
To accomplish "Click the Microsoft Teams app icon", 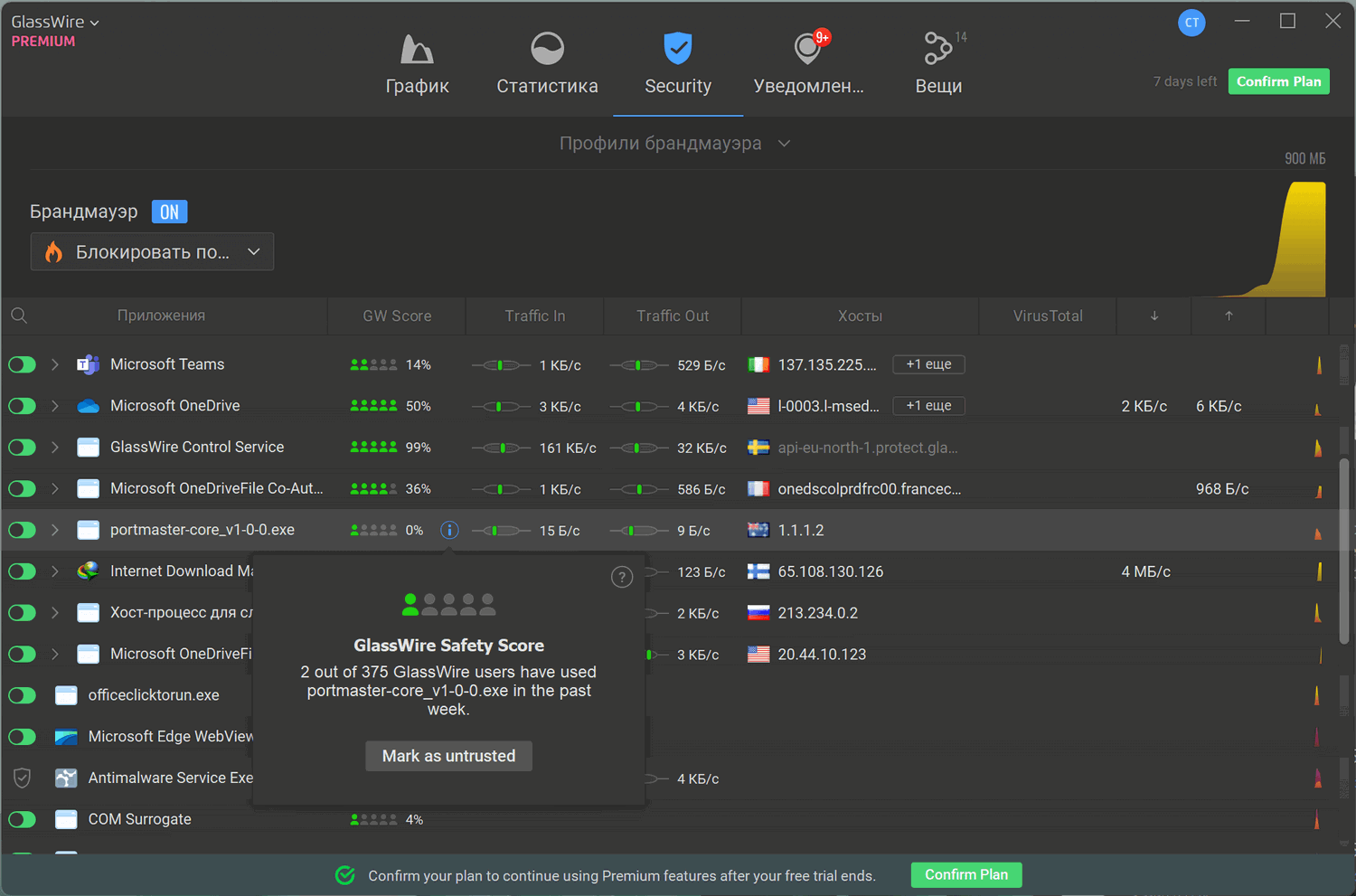I will pos(88,364).
